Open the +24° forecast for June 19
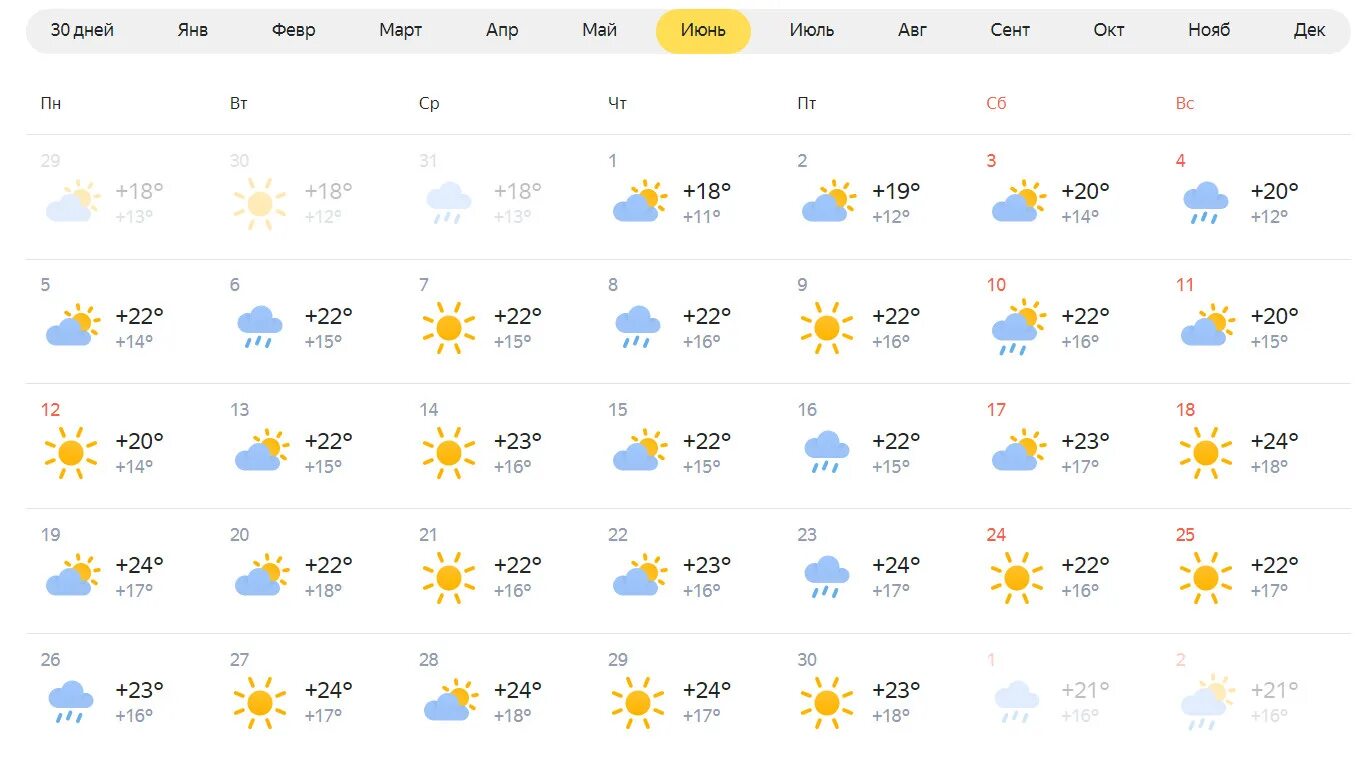Viewport: 1369px width, 771px height. [x=120, y=571]
